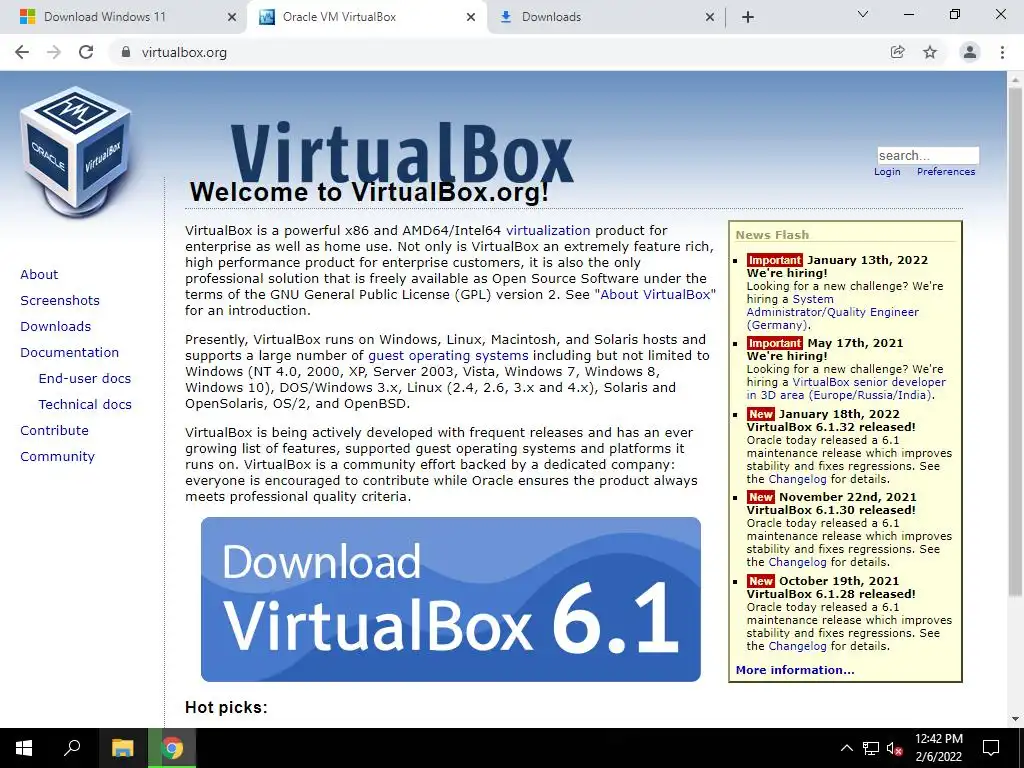Follow the guest operating systems link
Viewport: 1024px width, 768px height.
(x=448, y=356)
